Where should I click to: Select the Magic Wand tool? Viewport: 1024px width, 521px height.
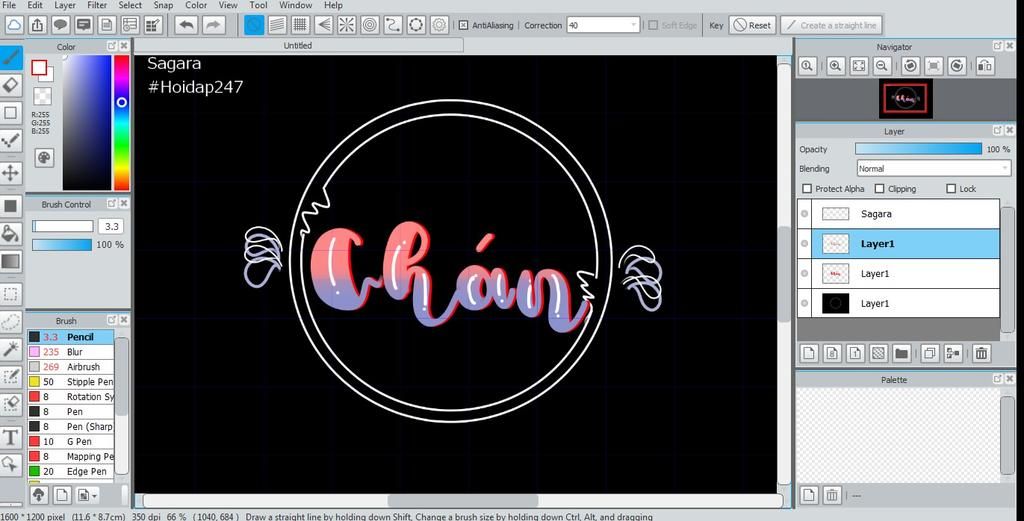tap(10, 349)
